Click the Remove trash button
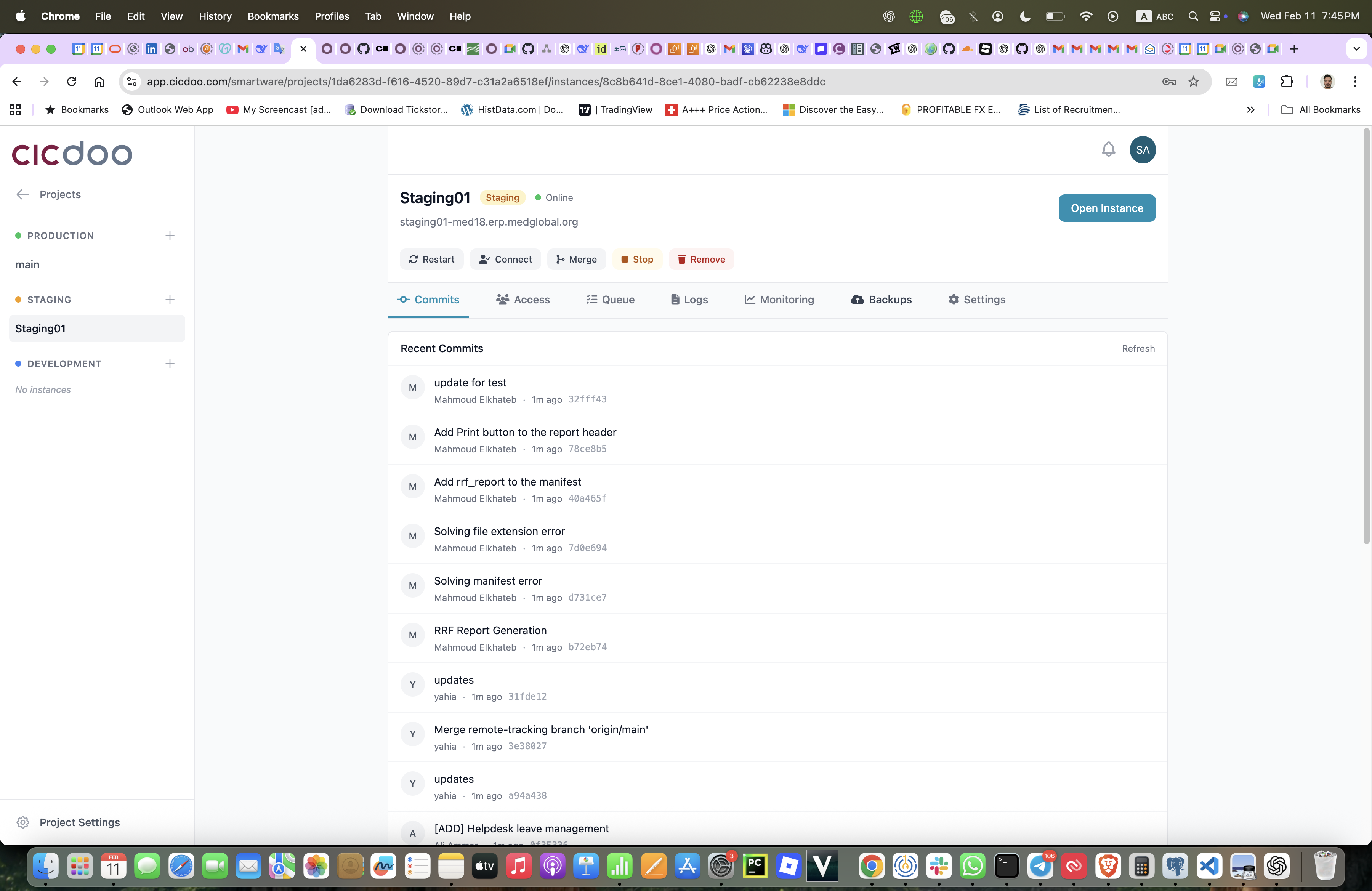This screenshot has width=1372, height=891. click(700, 260)
